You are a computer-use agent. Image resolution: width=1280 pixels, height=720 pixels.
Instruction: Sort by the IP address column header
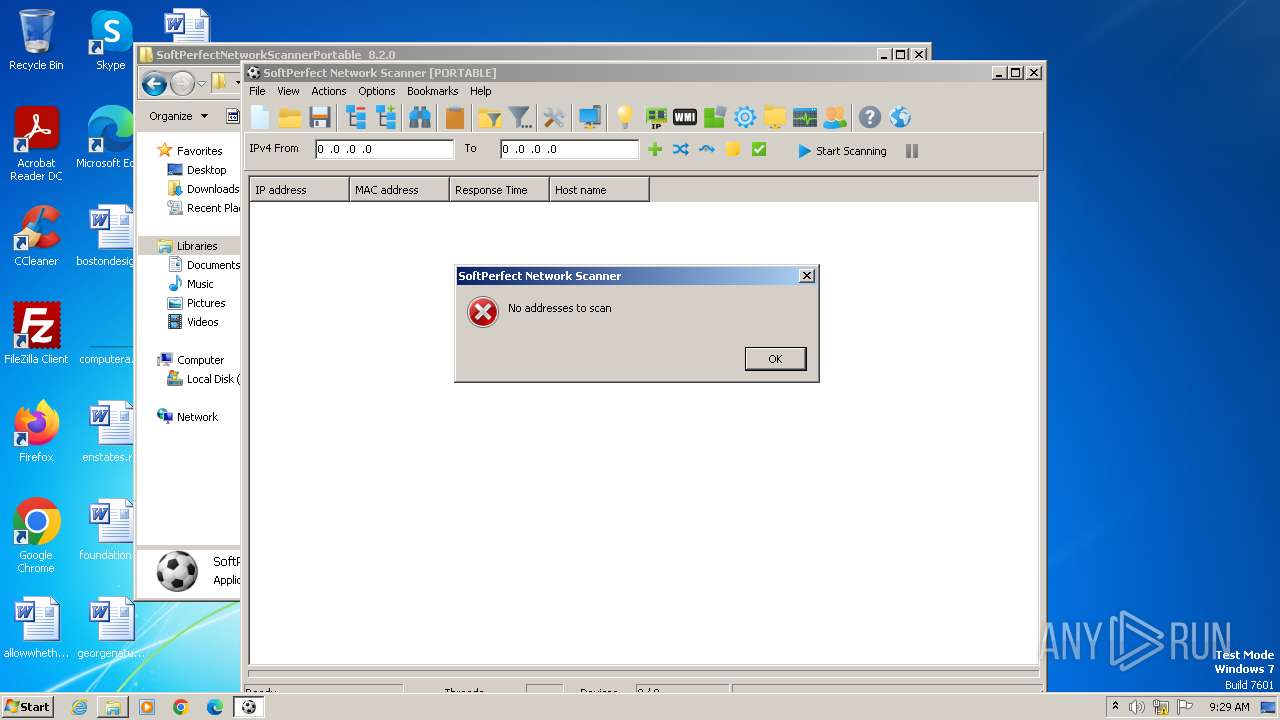click(x=299, y=190)
